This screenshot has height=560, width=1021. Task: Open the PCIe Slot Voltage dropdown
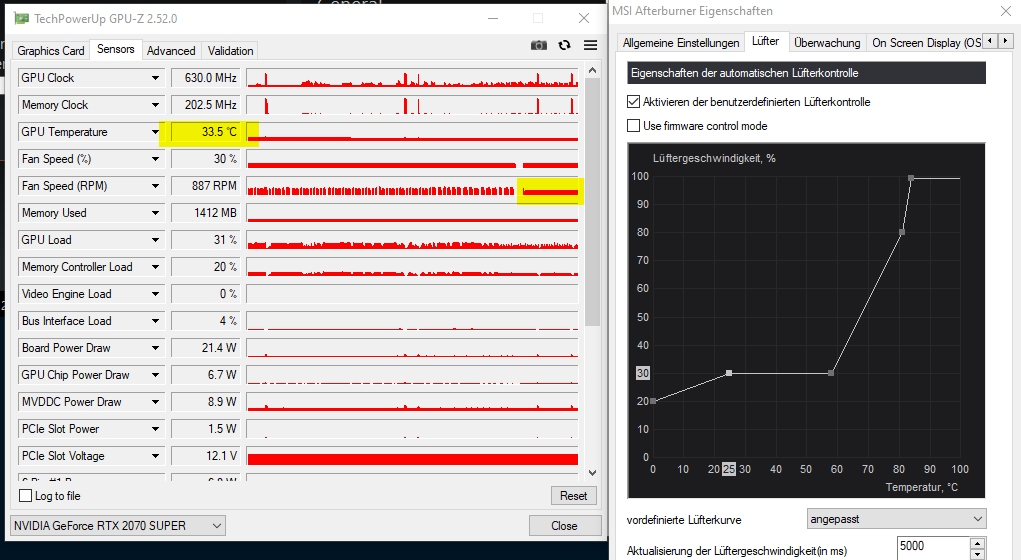(x=155, y=456)
